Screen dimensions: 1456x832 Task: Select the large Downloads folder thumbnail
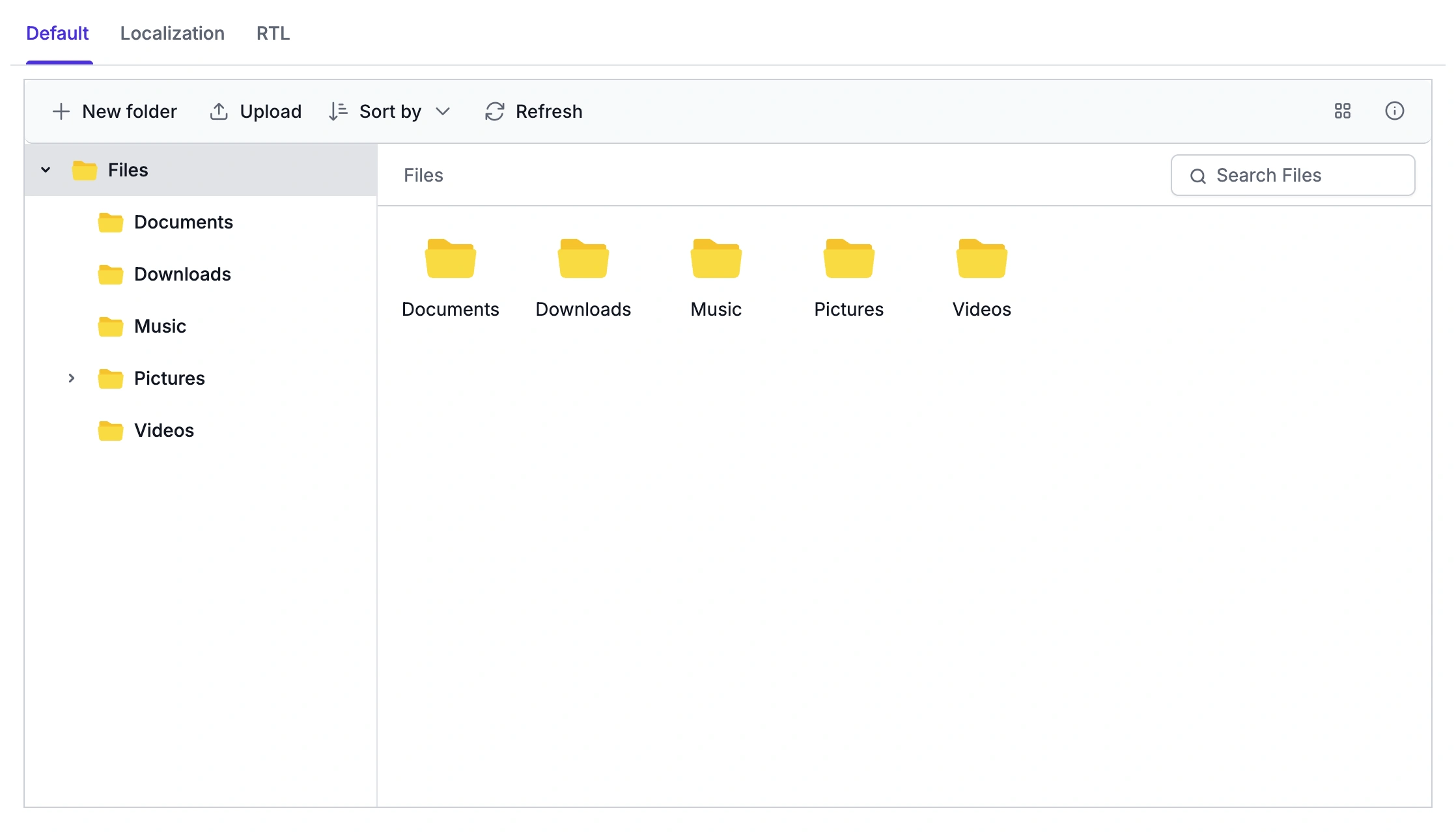[583, 258]
